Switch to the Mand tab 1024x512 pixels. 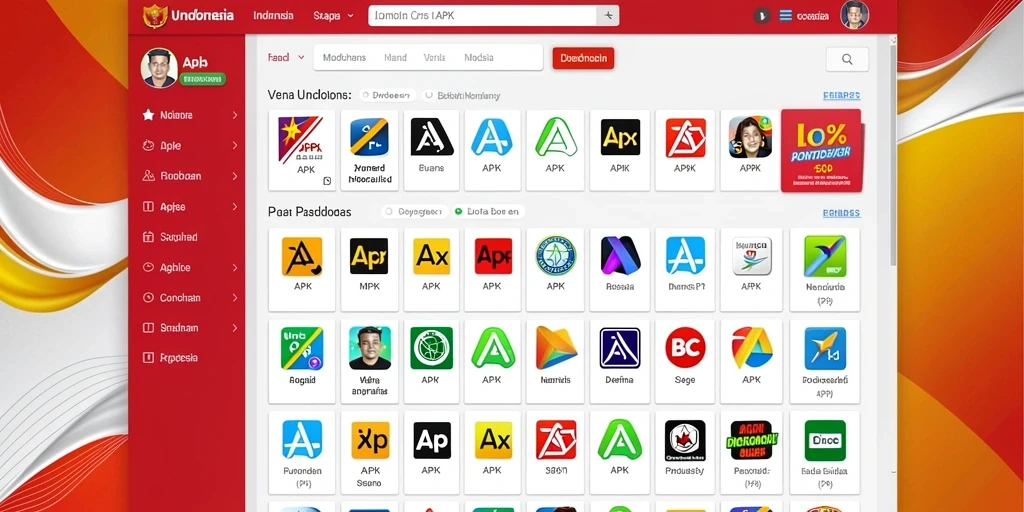pos(395,57)
